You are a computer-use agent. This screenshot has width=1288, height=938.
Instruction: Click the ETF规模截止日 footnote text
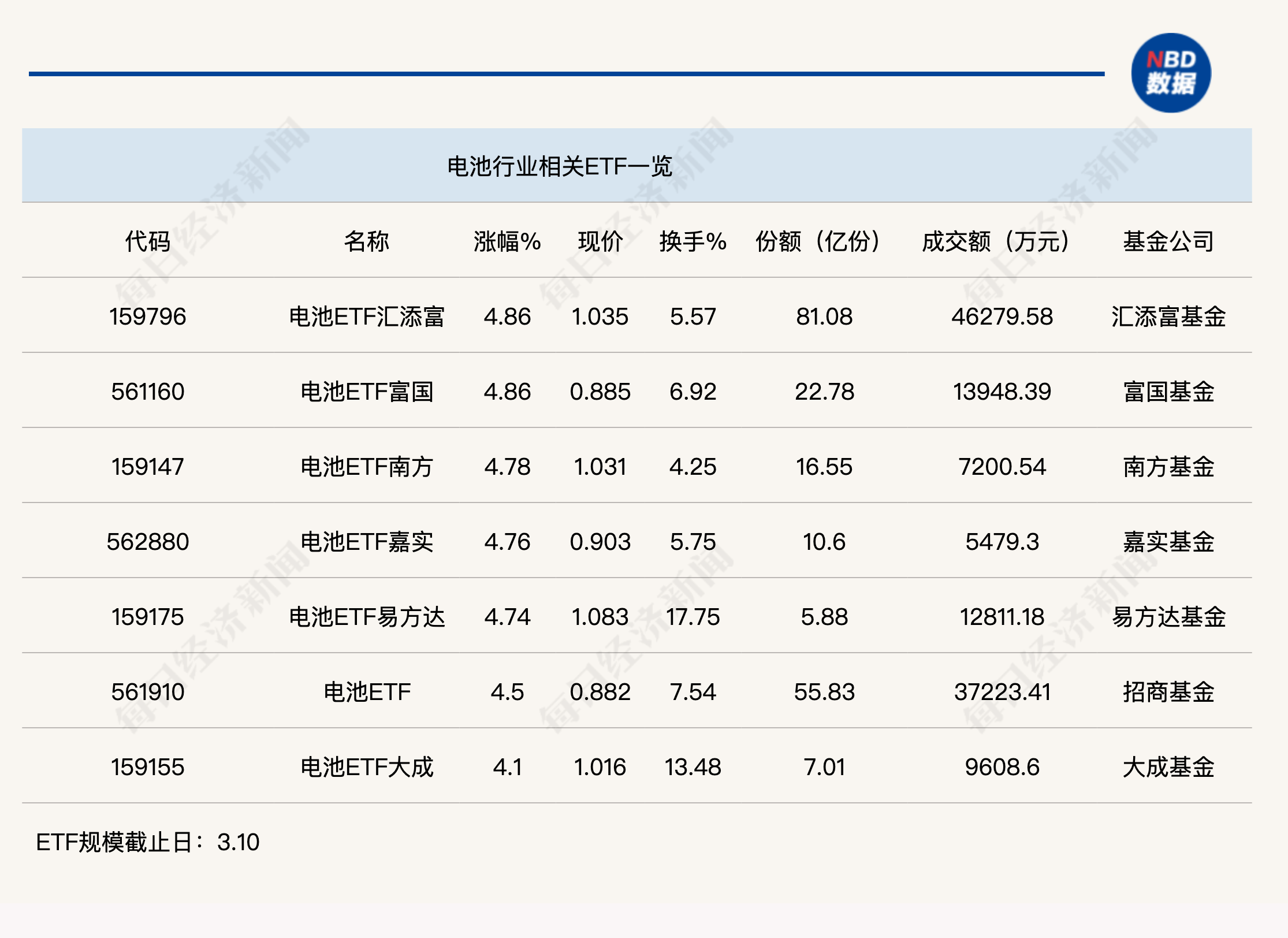point(148,842)
